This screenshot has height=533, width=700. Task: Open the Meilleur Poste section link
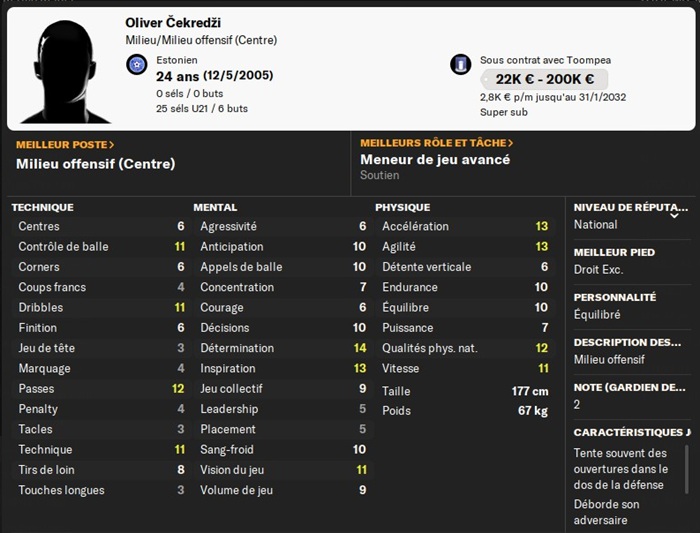65,144
